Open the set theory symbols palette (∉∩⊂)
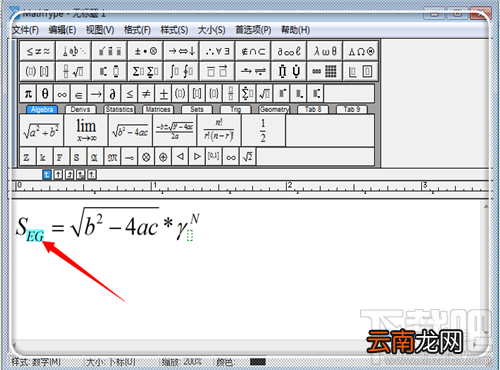 pyautogui.click(x=254, y=51)
